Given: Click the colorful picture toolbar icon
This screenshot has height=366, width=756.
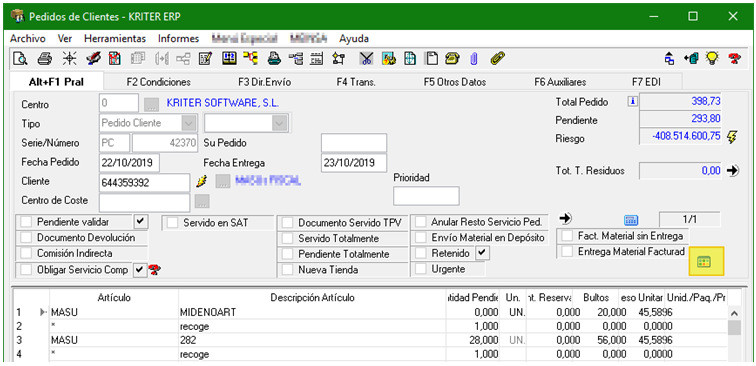Looking at the screenshot, I should coord(389,59).
